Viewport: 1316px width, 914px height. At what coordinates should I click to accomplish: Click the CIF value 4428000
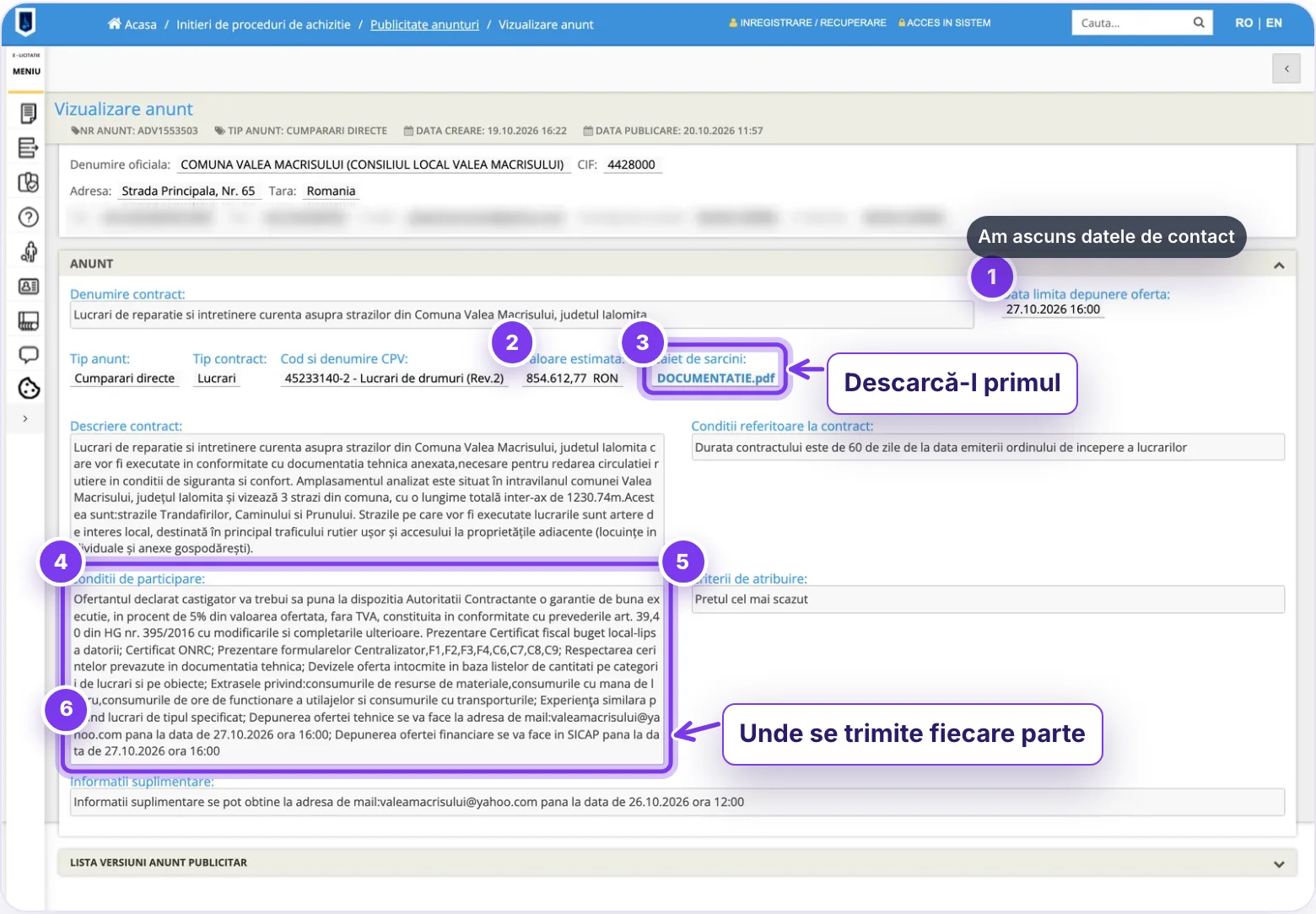click(631, 164)
